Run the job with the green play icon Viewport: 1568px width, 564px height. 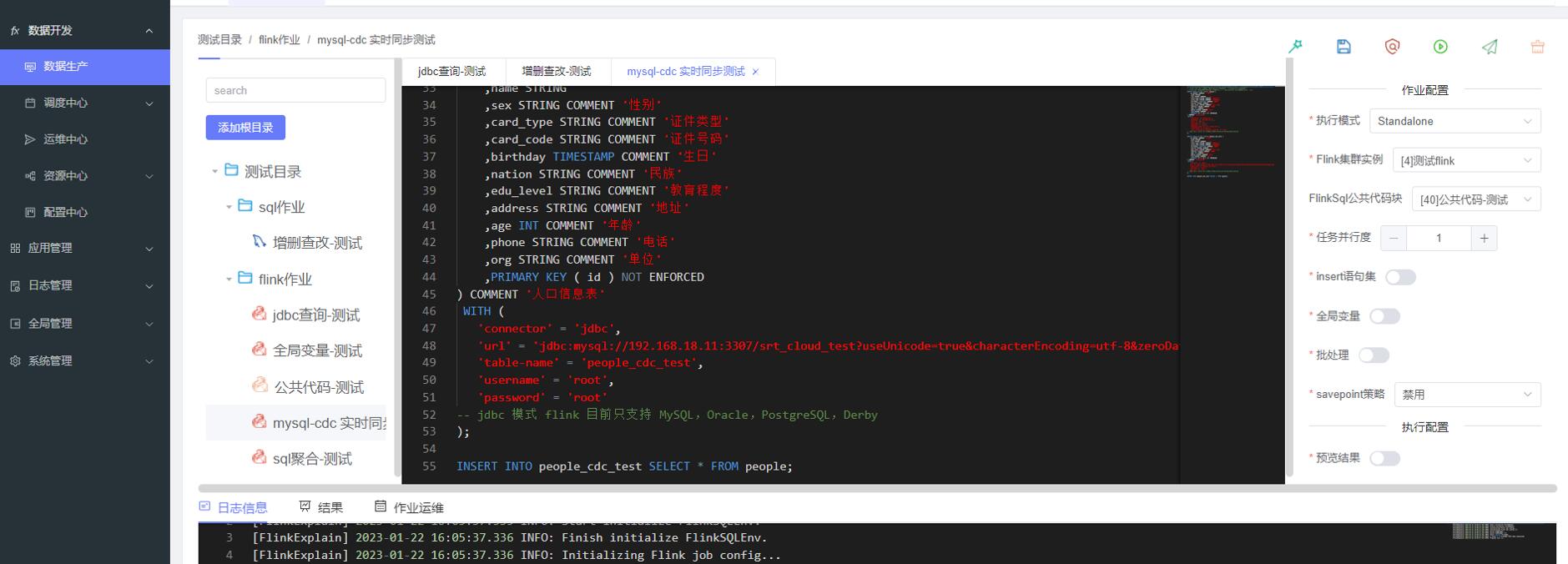(1440, 47)
